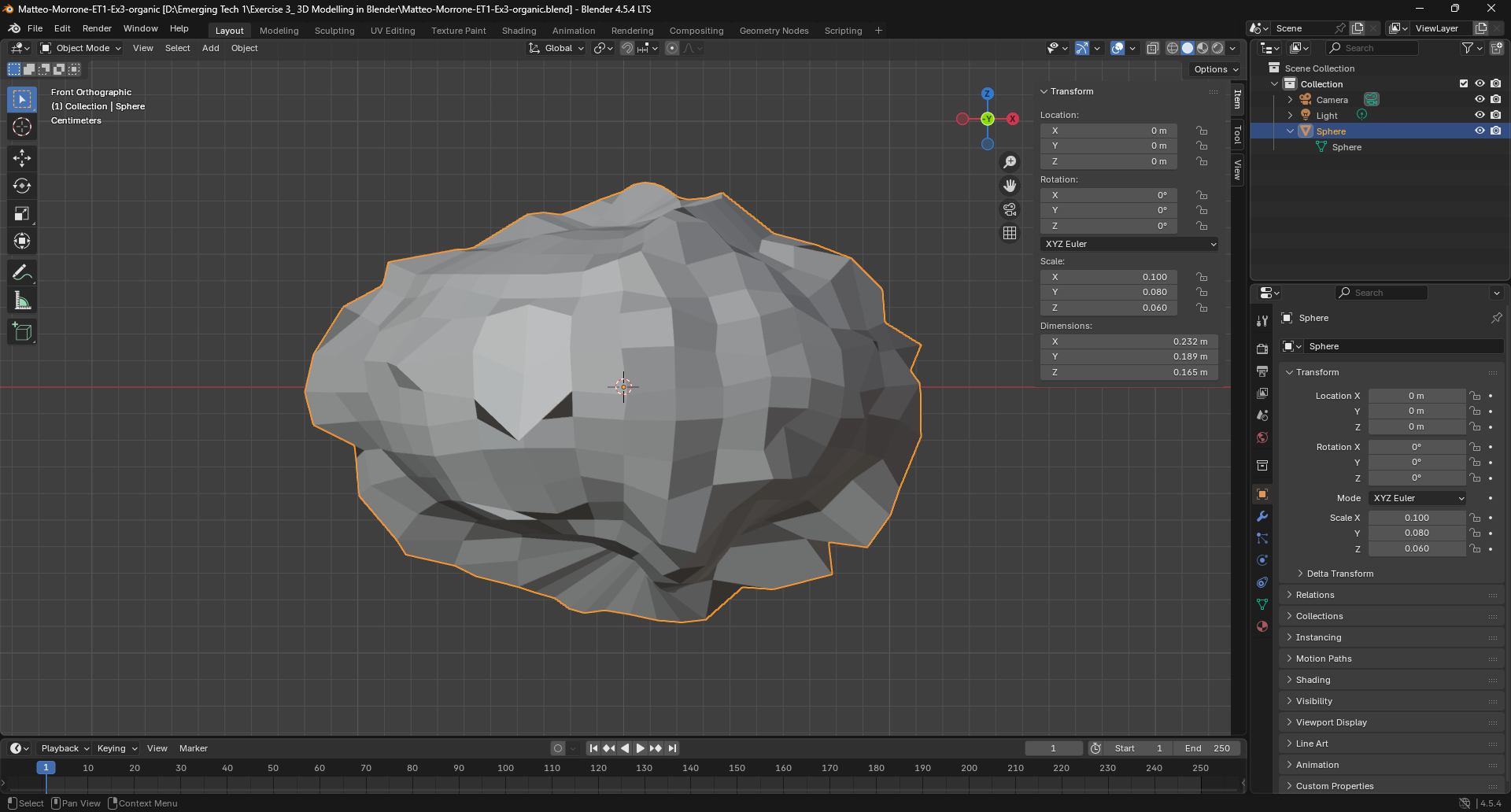Click the Add Cube tool
Viewport: 1511px width, 812px height.
tap(22, 332)
